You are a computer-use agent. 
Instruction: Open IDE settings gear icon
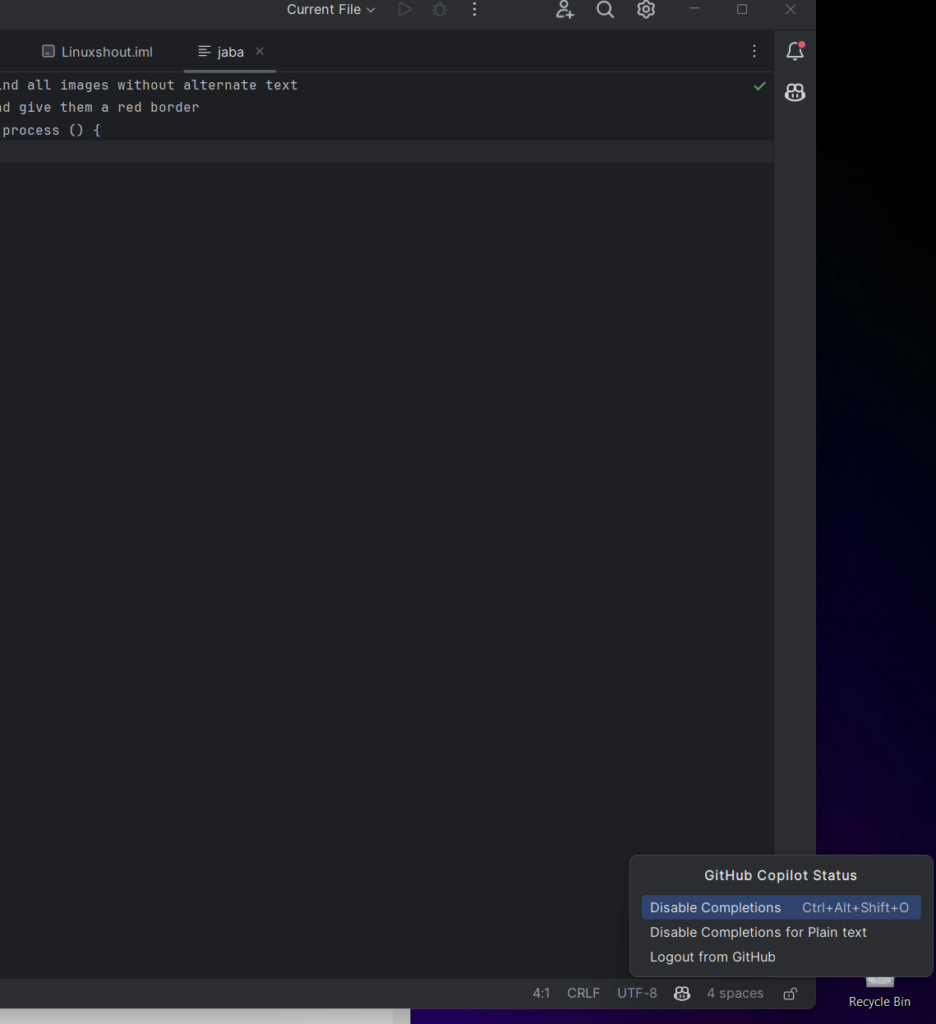click(x=646, y=9)
